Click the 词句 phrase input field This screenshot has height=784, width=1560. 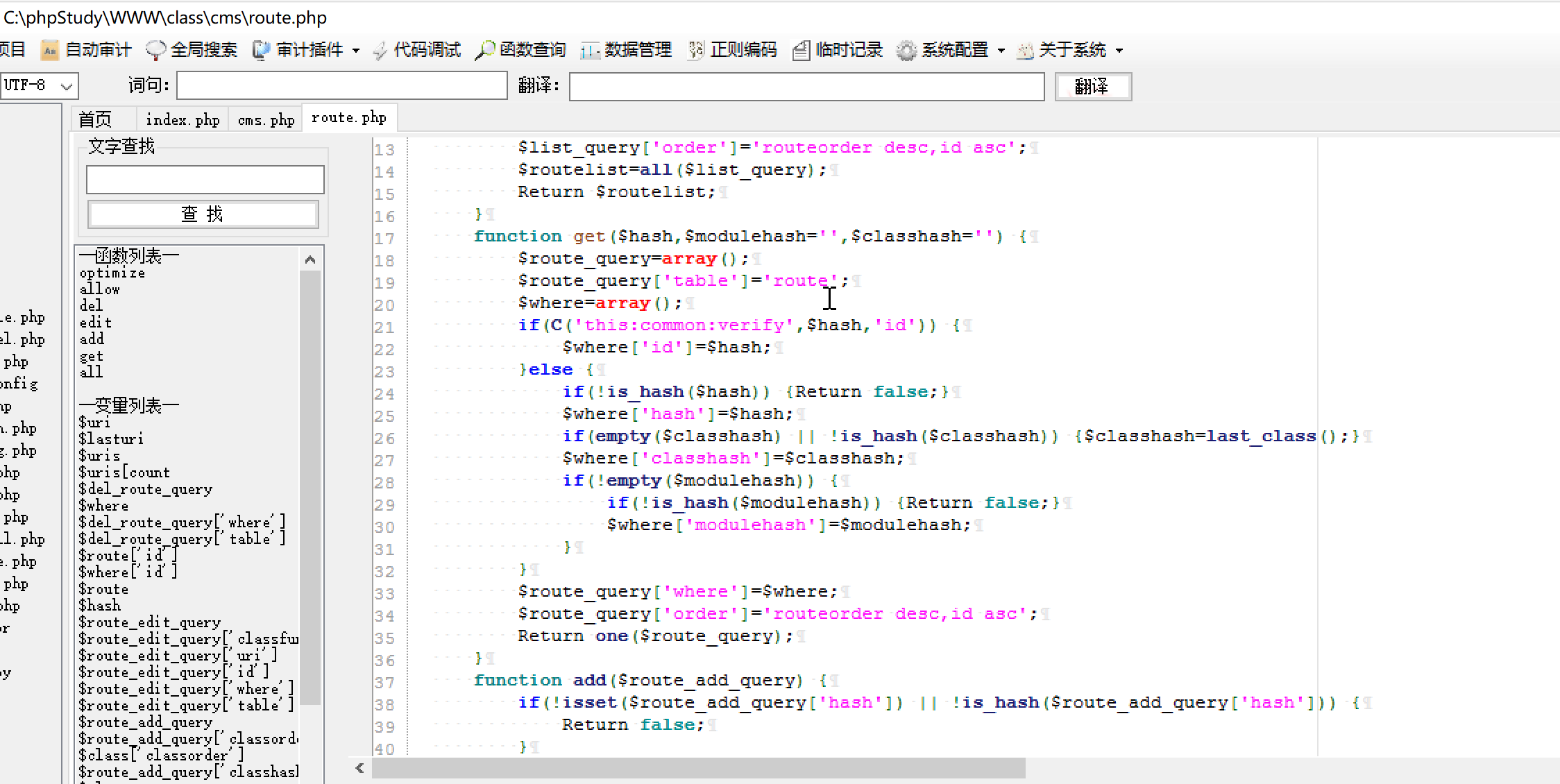coord(341,86)
